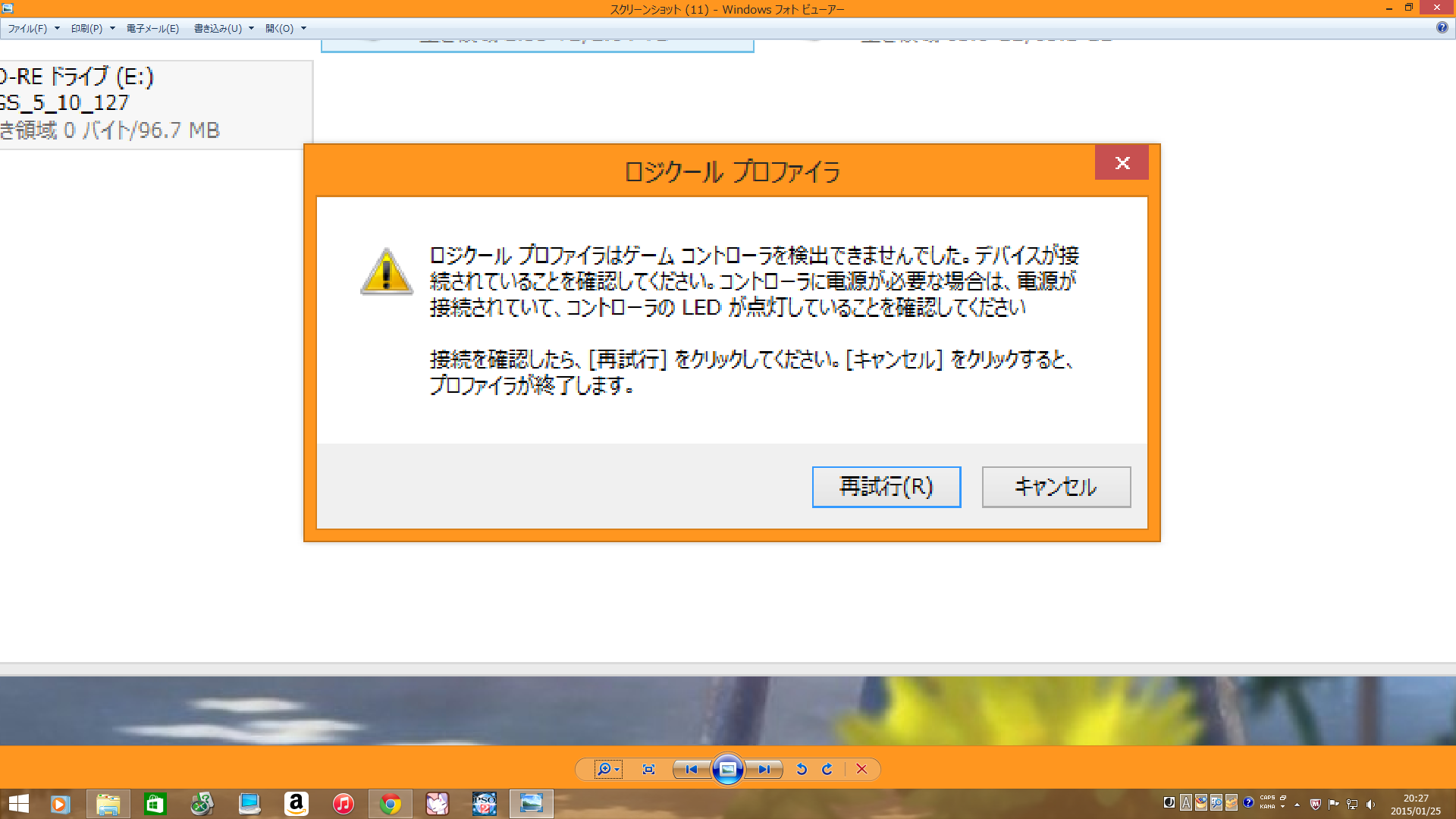Image resolution: width=1456 pixels, height=819 pixels.
Task: Open the volume speaker tray icon
Action: point(1370,804)
